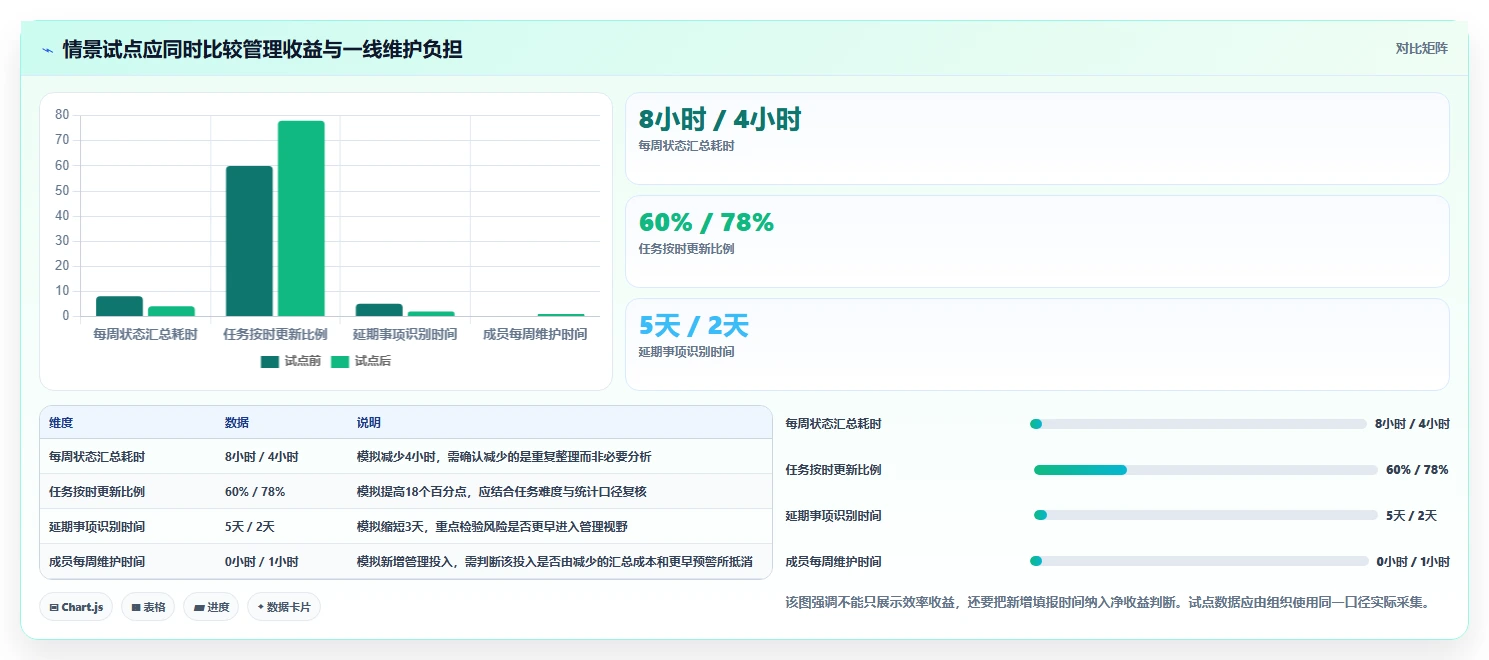Click the 试点后 bar for 成员每周维护时间

coord(561,315)
